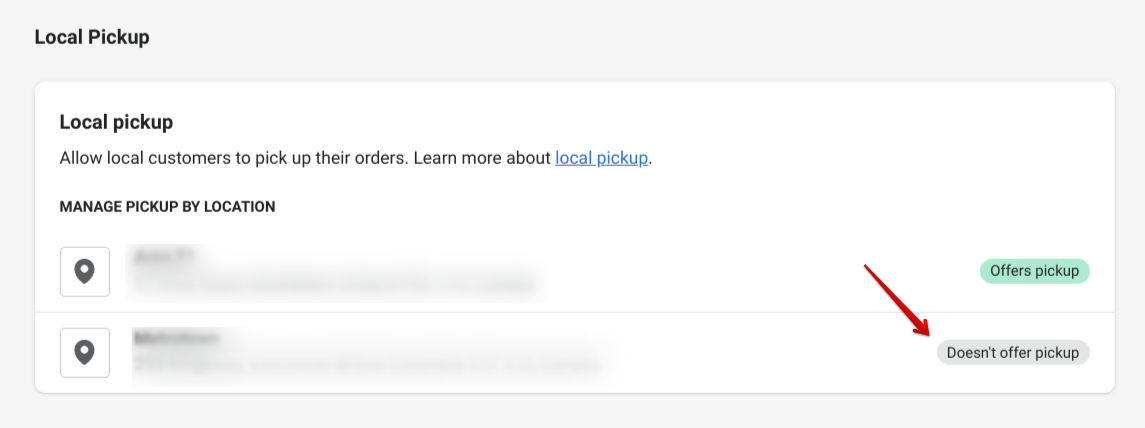Click empty space right of MANAGE PICKUP label
1145x428 pixels.
coord(650,207)
